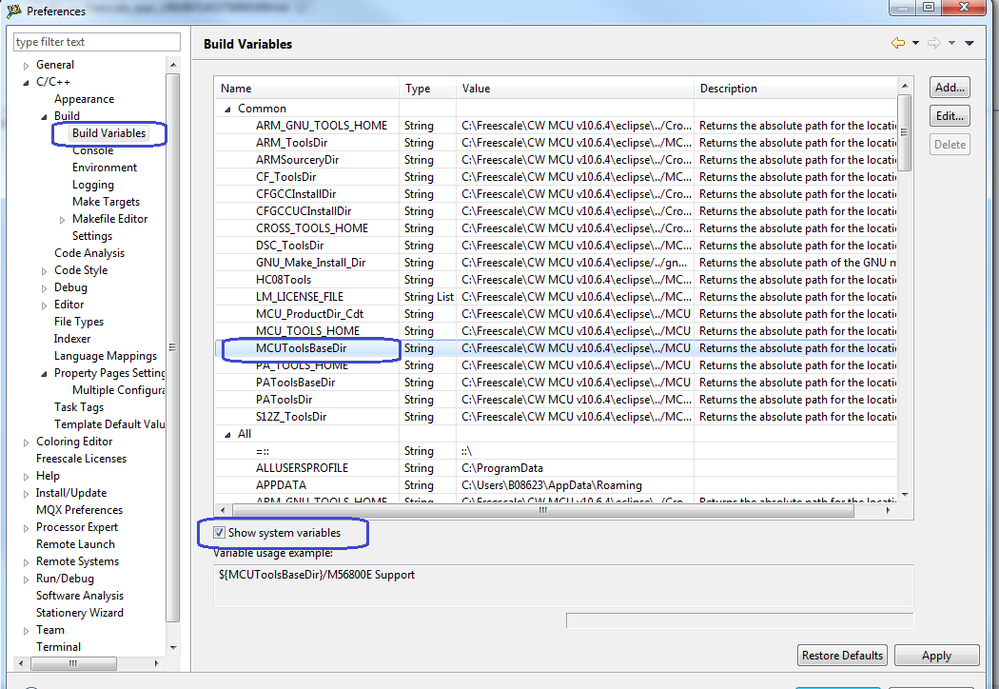This screenshot has width=999, height=689.
Task: Expand the Help tree node
Action: (x=26, y=477)
